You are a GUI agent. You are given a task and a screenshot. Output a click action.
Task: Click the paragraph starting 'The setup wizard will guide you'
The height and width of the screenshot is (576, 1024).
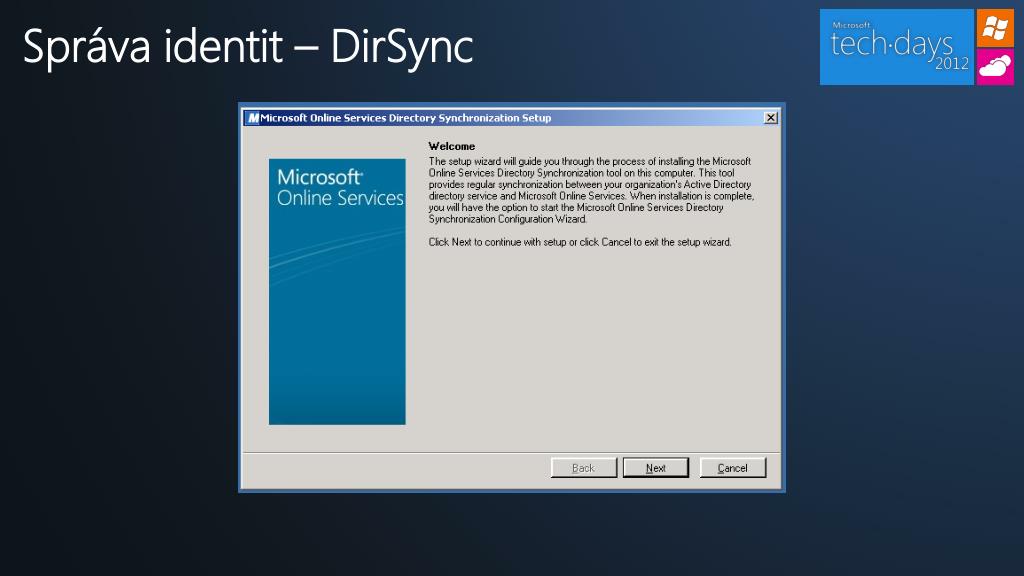(x=591, y=190)
